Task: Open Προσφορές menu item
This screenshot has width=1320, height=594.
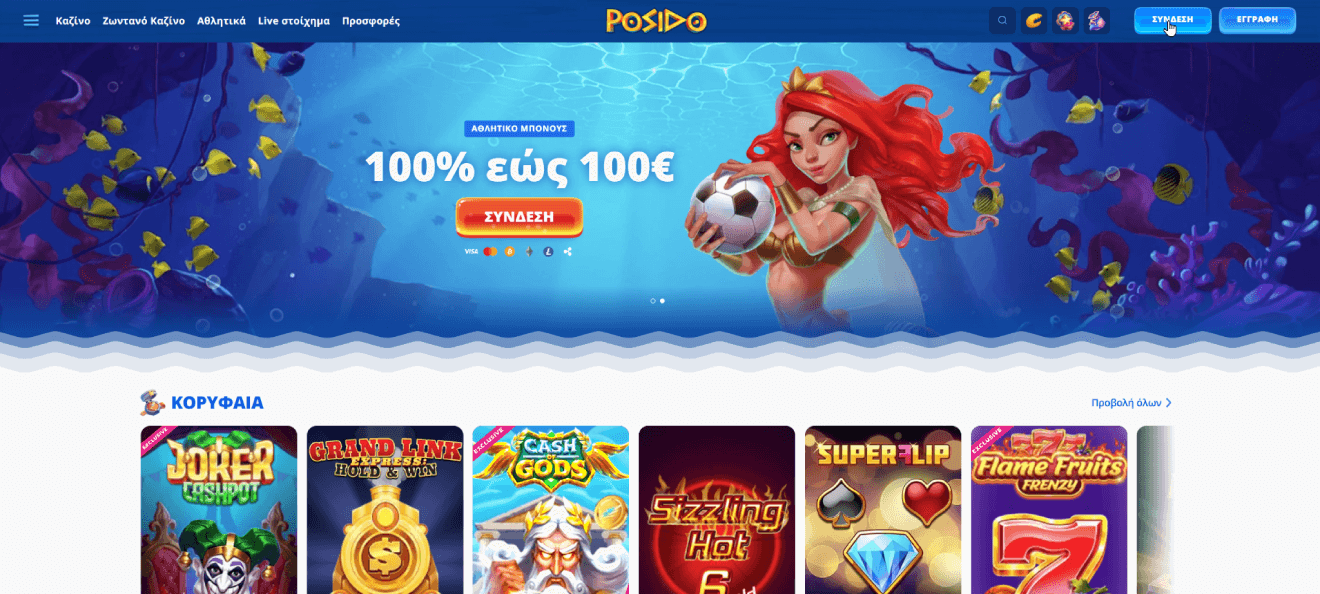Action: [371, 21]
